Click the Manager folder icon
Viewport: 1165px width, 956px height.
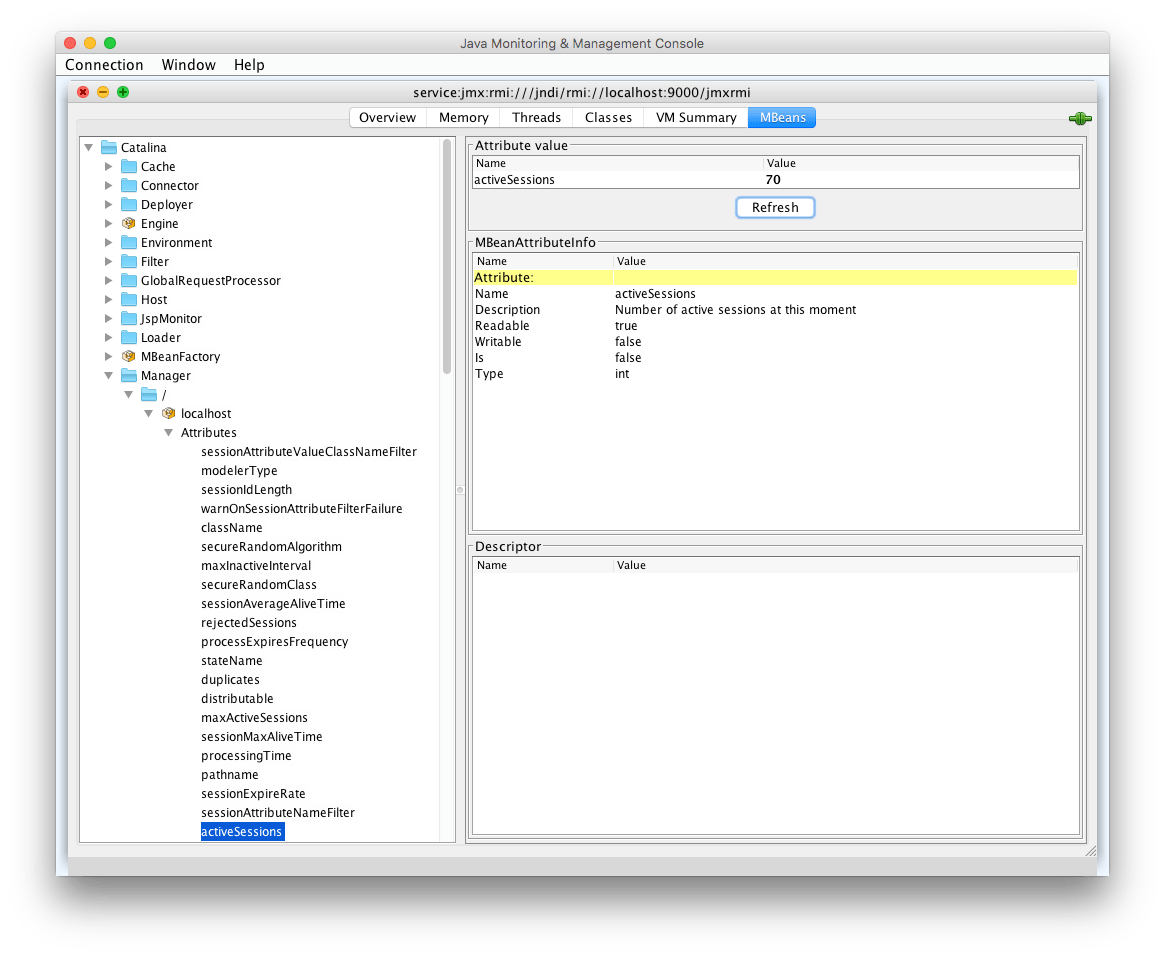click(x=129, y=375)
